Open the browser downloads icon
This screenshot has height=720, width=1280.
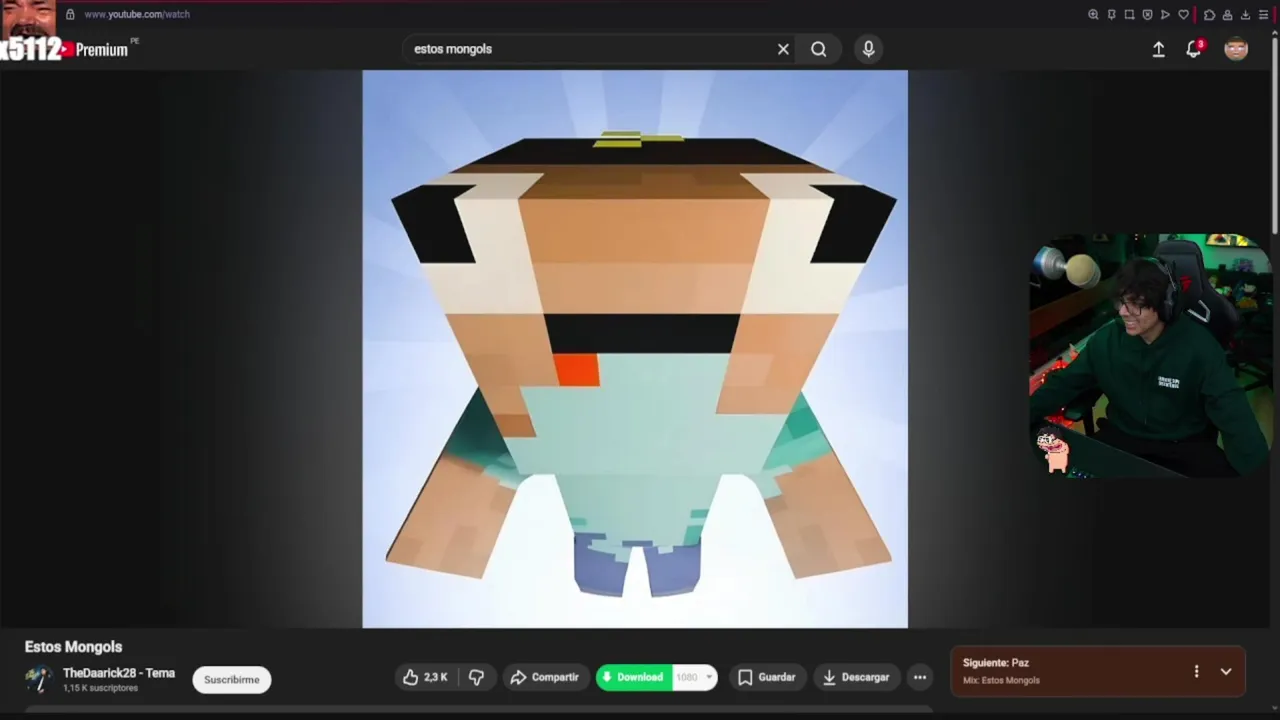[x=1245, y=15]
